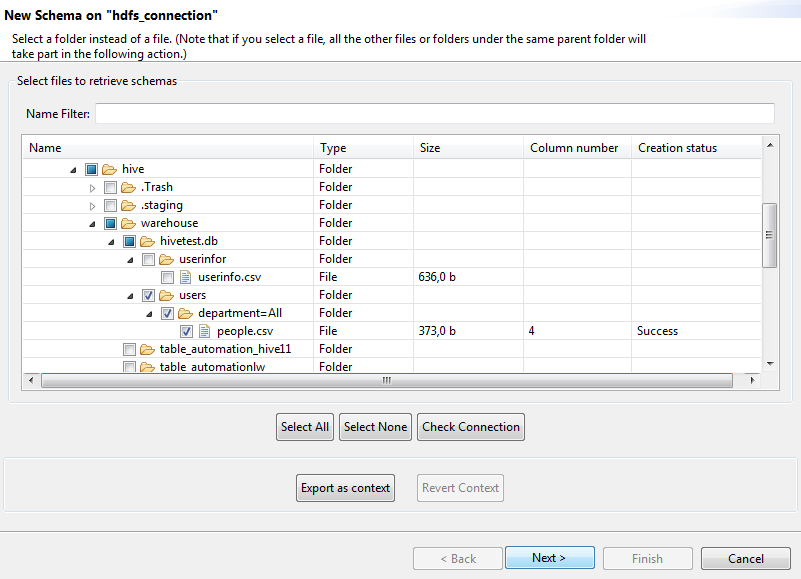
Task: Uncheck the people.csv checkbox
Action: [x=187, y=331]
